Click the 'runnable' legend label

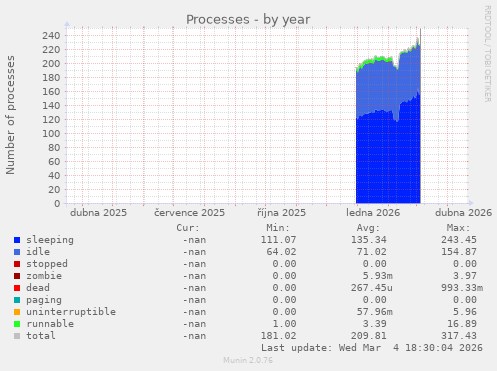(x=50, y=324)
